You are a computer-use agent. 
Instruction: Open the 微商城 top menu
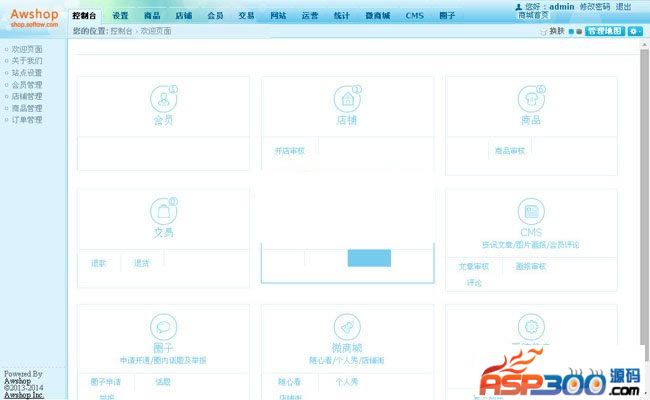click(378, 16)
